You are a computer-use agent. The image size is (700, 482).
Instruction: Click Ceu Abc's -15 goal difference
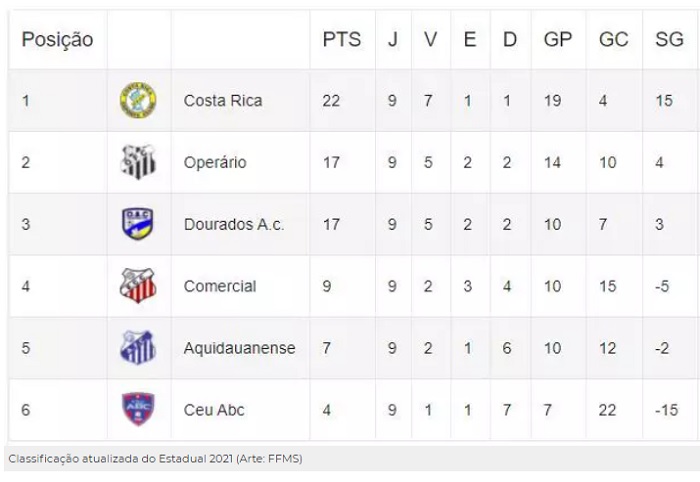pos(666,410)
